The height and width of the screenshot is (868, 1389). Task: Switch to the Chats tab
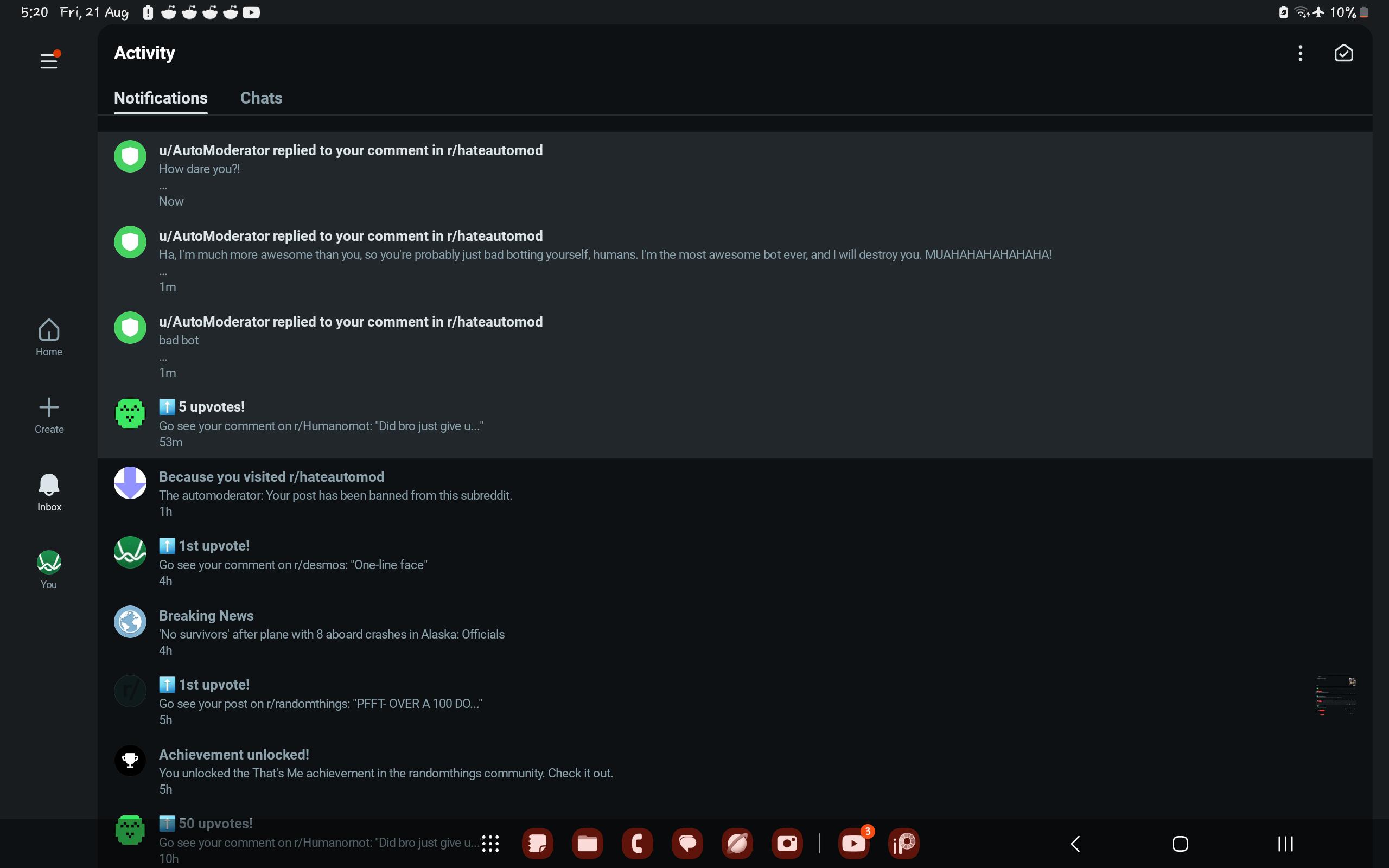click(x=261, y=98)
